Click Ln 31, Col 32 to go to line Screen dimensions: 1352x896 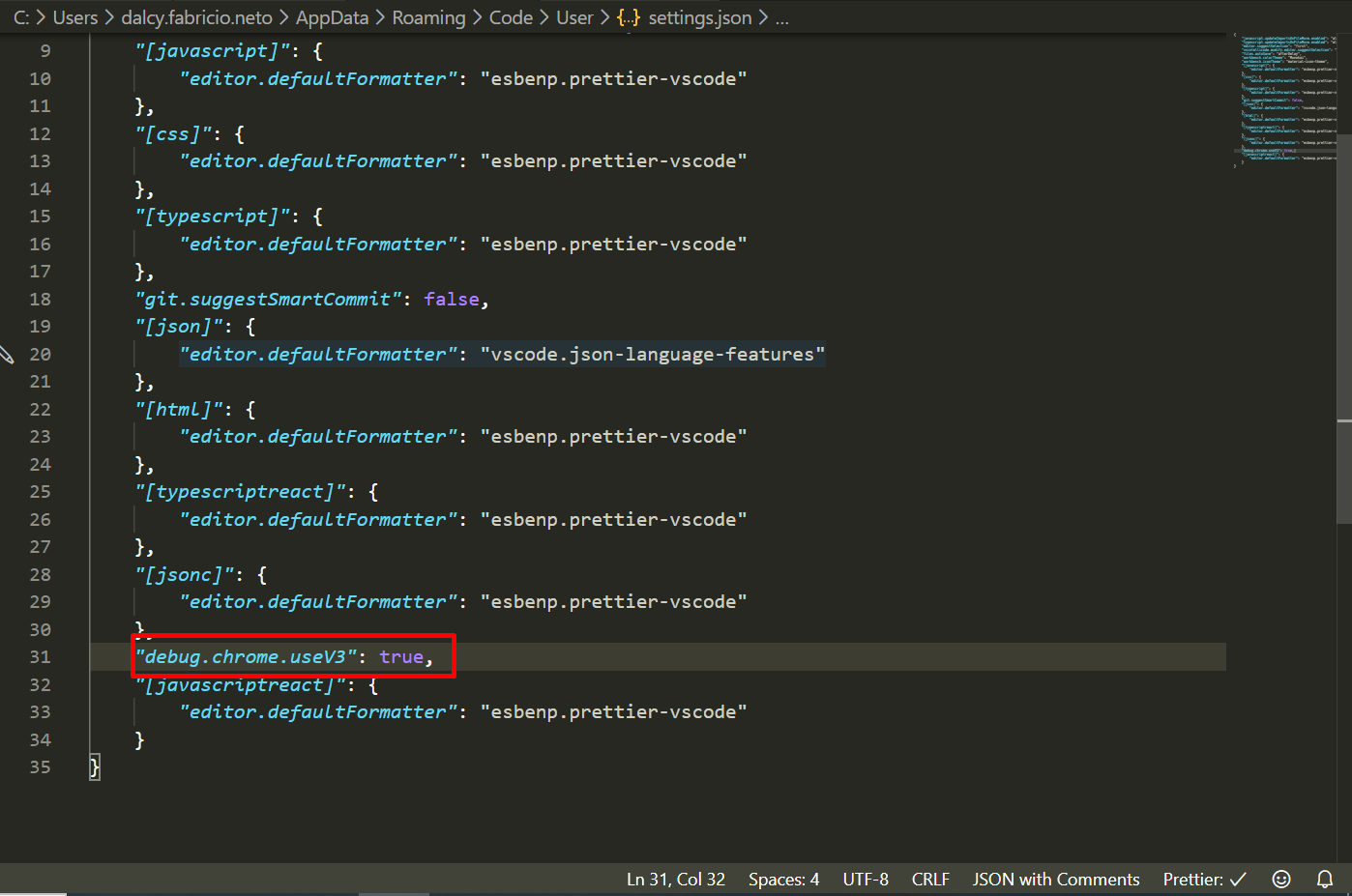(675, 879)
